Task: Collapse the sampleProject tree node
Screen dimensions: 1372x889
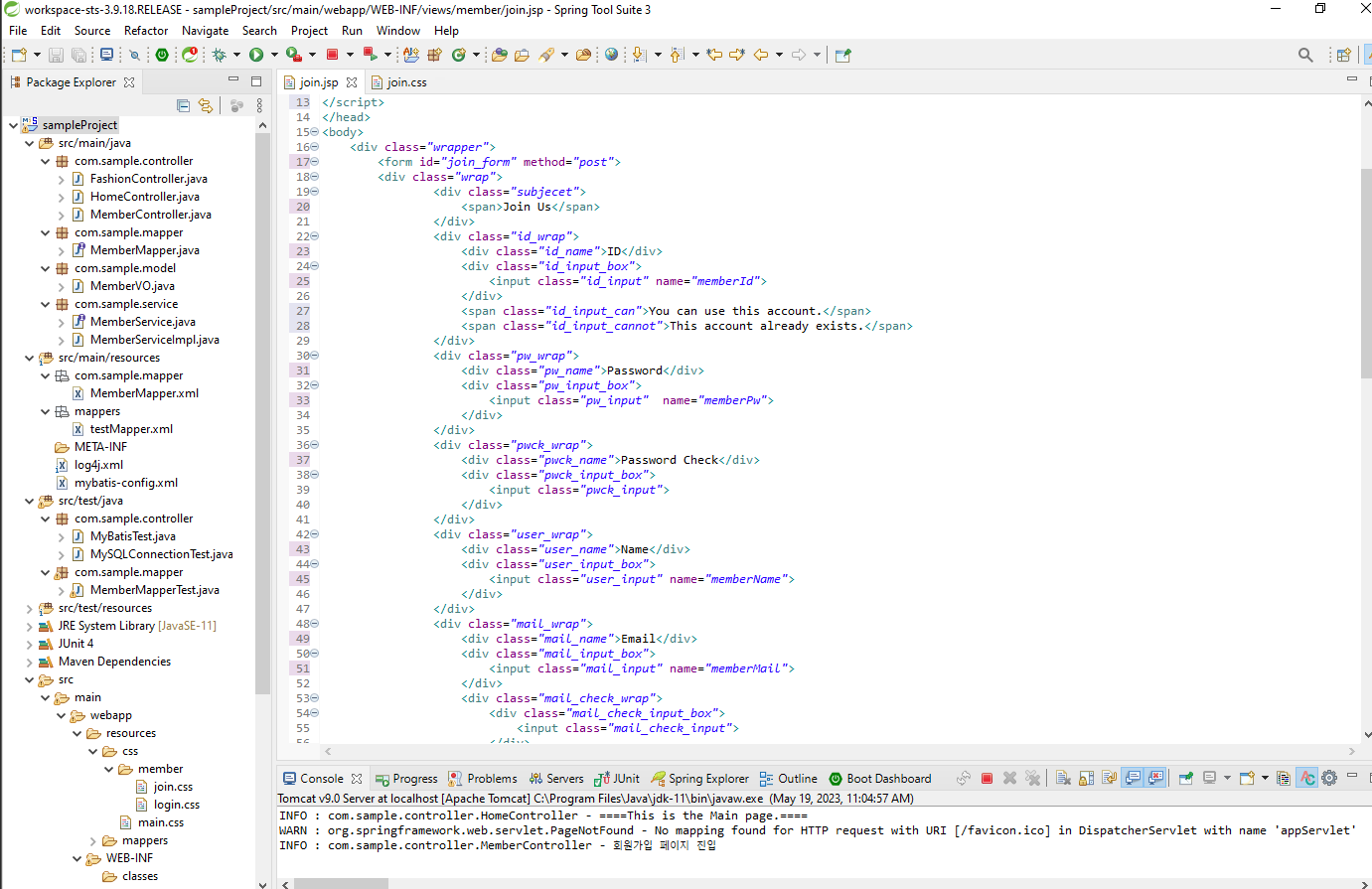Action: (x=13, y=125)
